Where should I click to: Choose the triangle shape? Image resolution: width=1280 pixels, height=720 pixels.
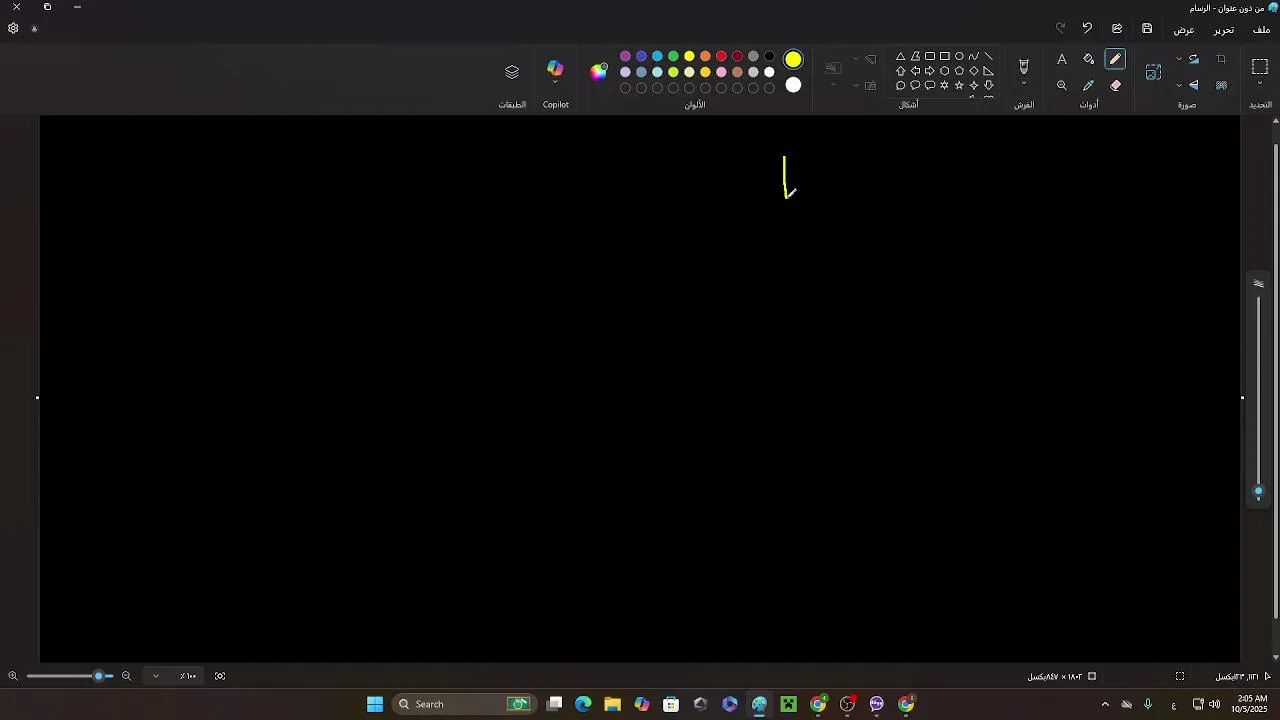click(901, 57)
